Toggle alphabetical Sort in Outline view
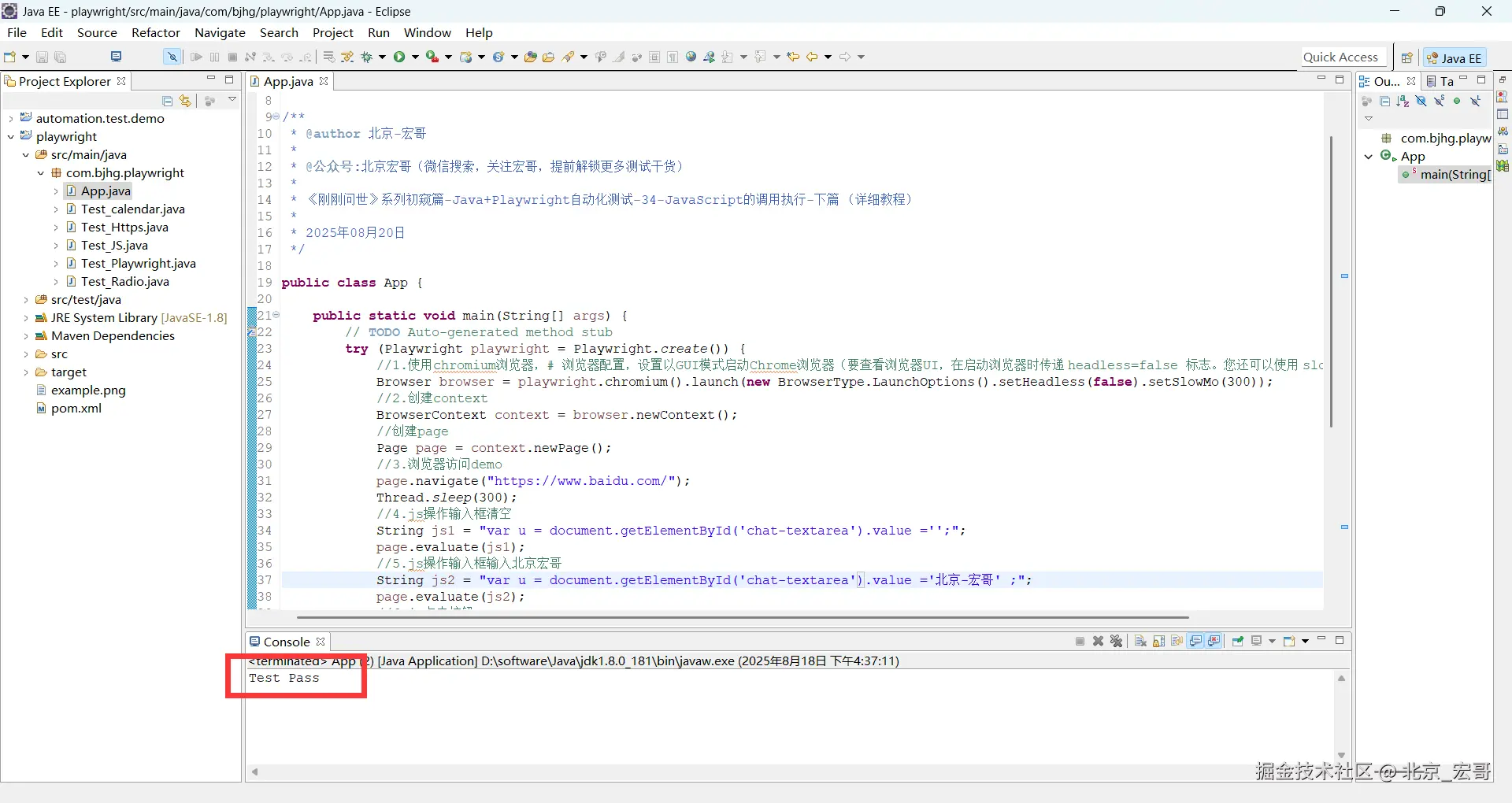The height and width of the screenshot is (803, 1512). pyautogui.click(x=1403, y=101)
